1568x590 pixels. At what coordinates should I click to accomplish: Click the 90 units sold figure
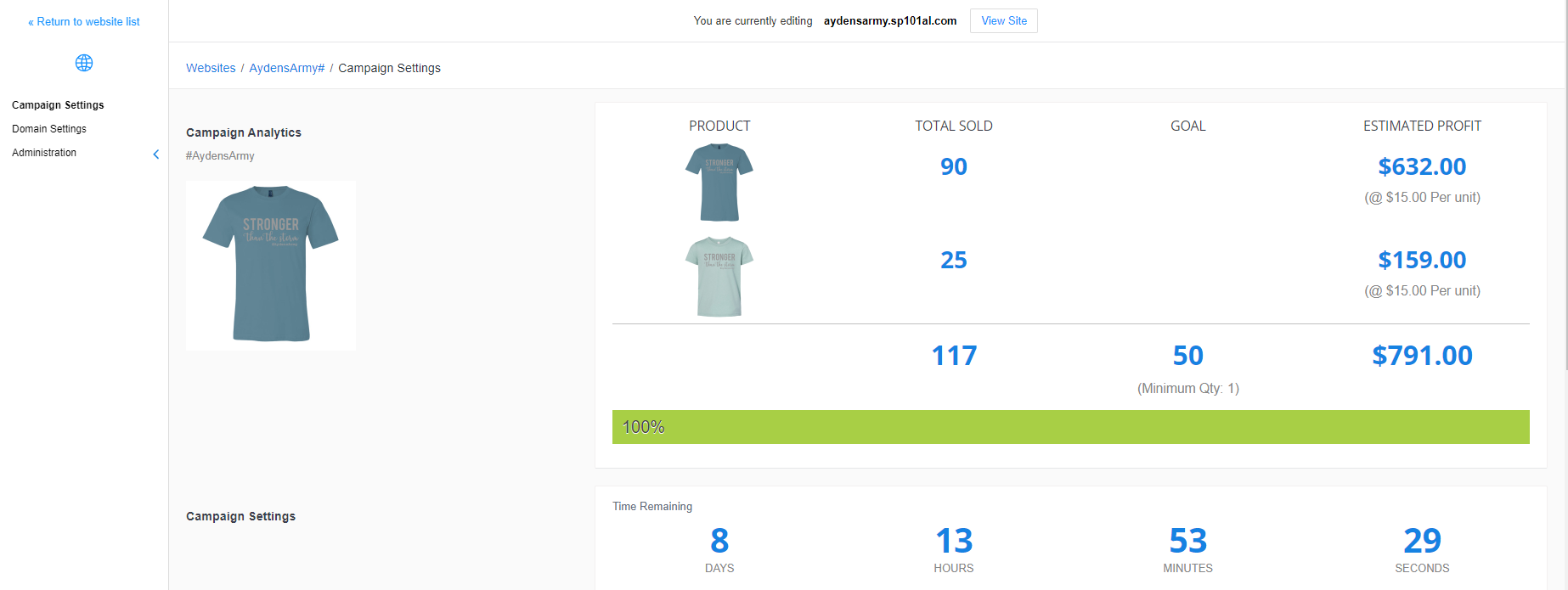(x=954, y=166)
